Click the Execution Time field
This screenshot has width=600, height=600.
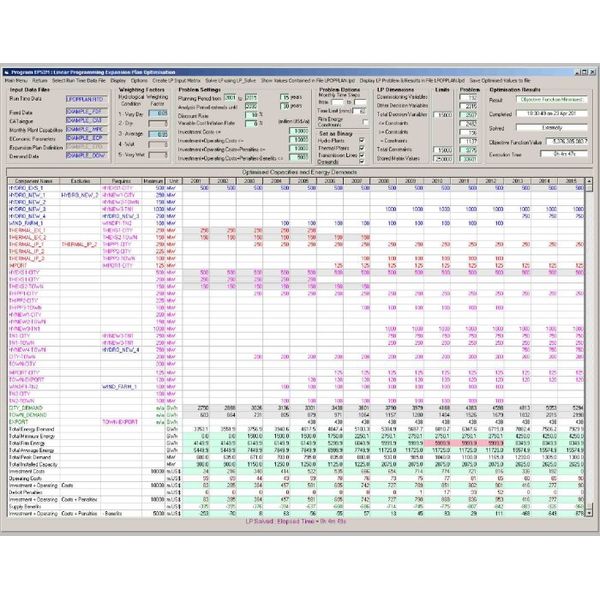(x=564, y=154)
